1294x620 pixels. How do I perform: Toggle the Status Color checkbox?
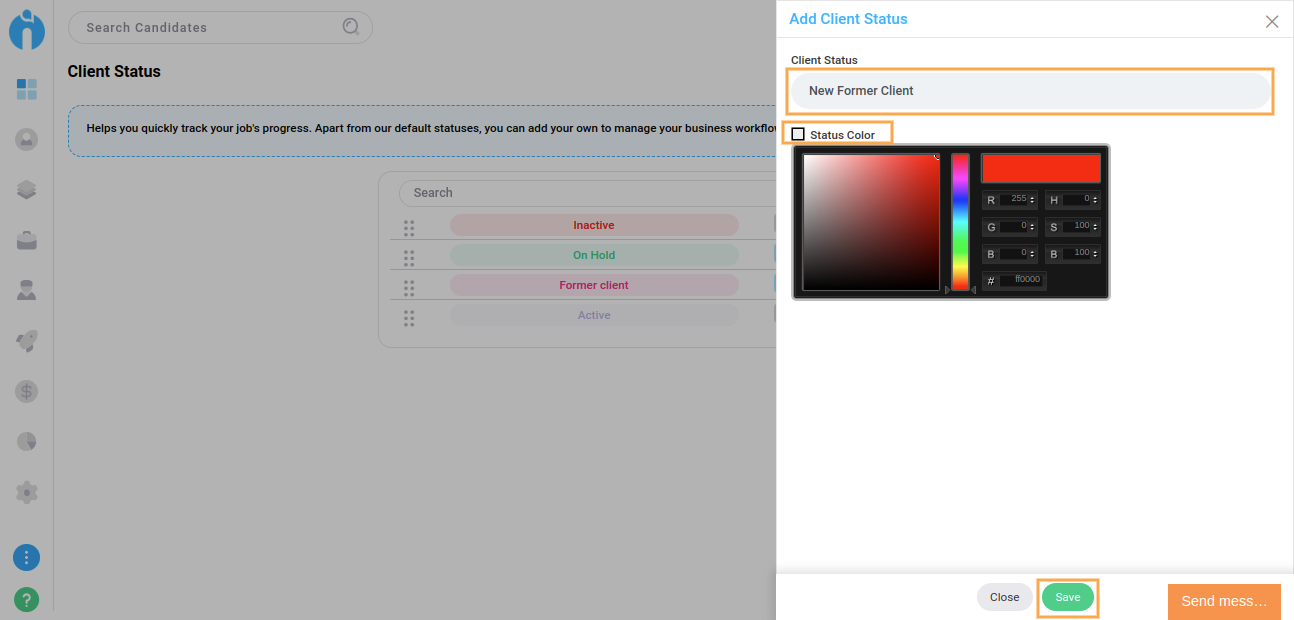[798, 134]
